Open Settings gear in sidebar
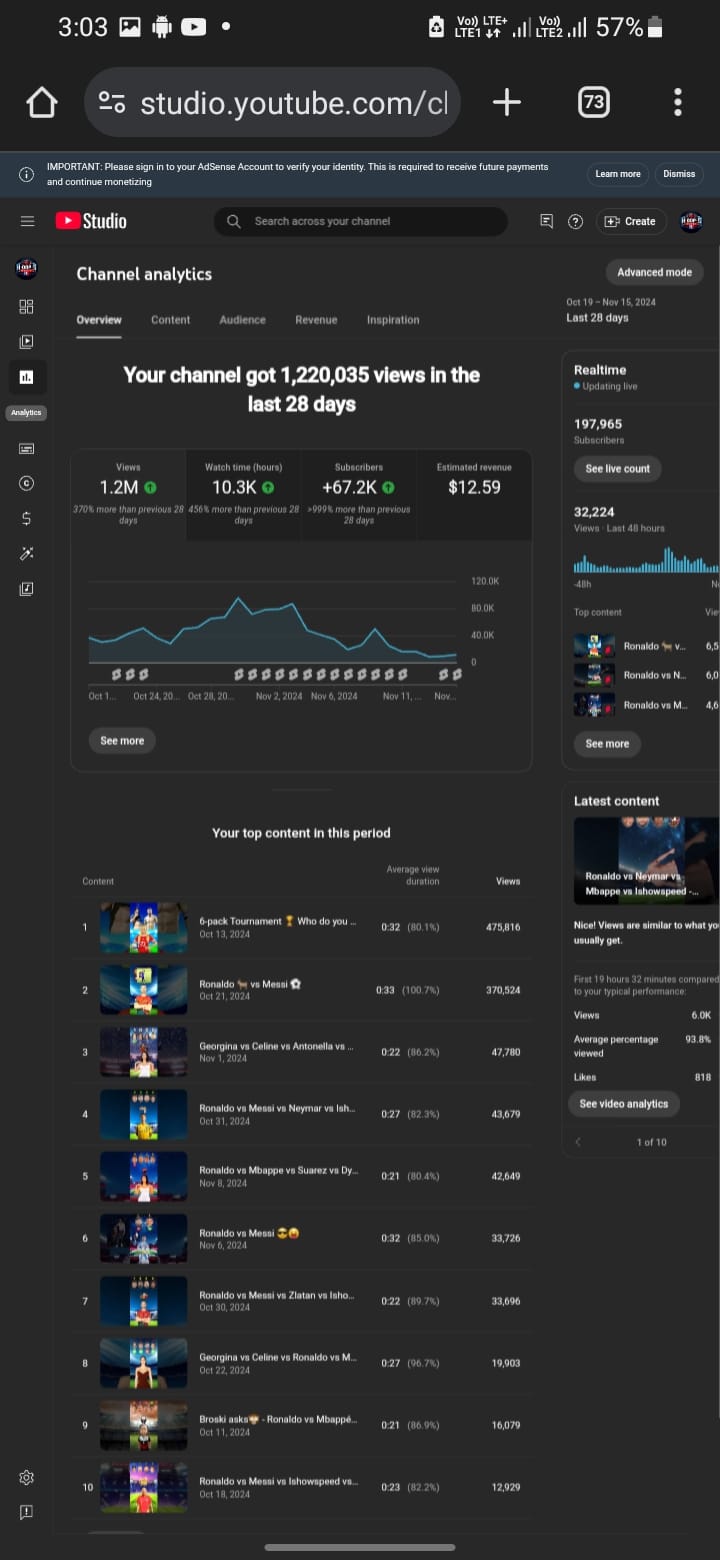Viewport: 720px width, 1560px height. pyautogui.click(x=27, y=1478)
